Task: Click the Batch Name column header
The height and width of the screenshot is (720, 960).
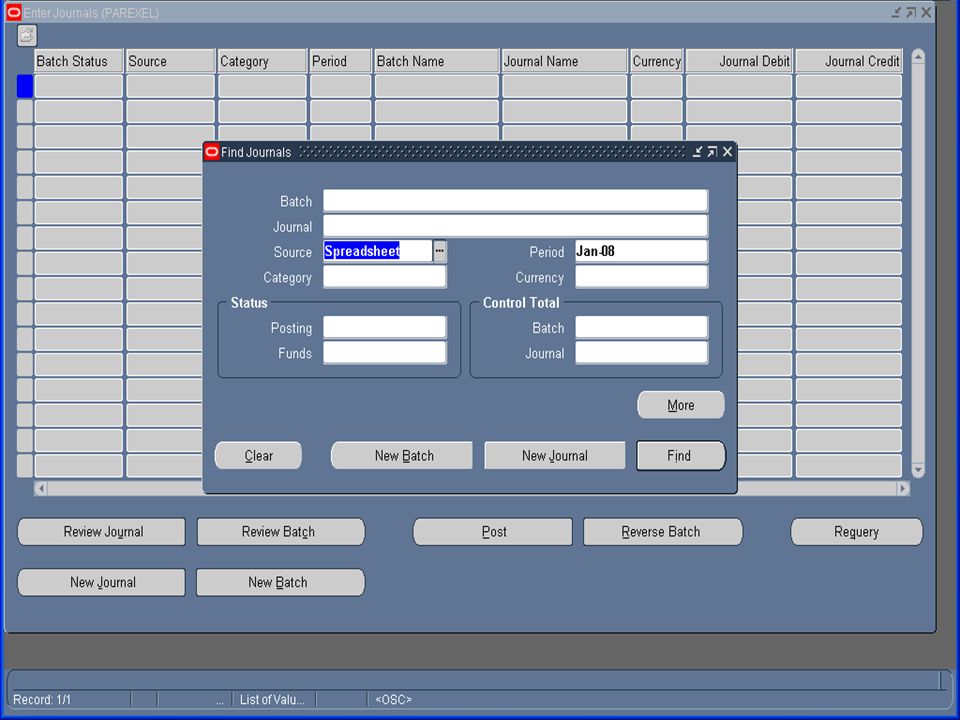Action: (437, 61)
